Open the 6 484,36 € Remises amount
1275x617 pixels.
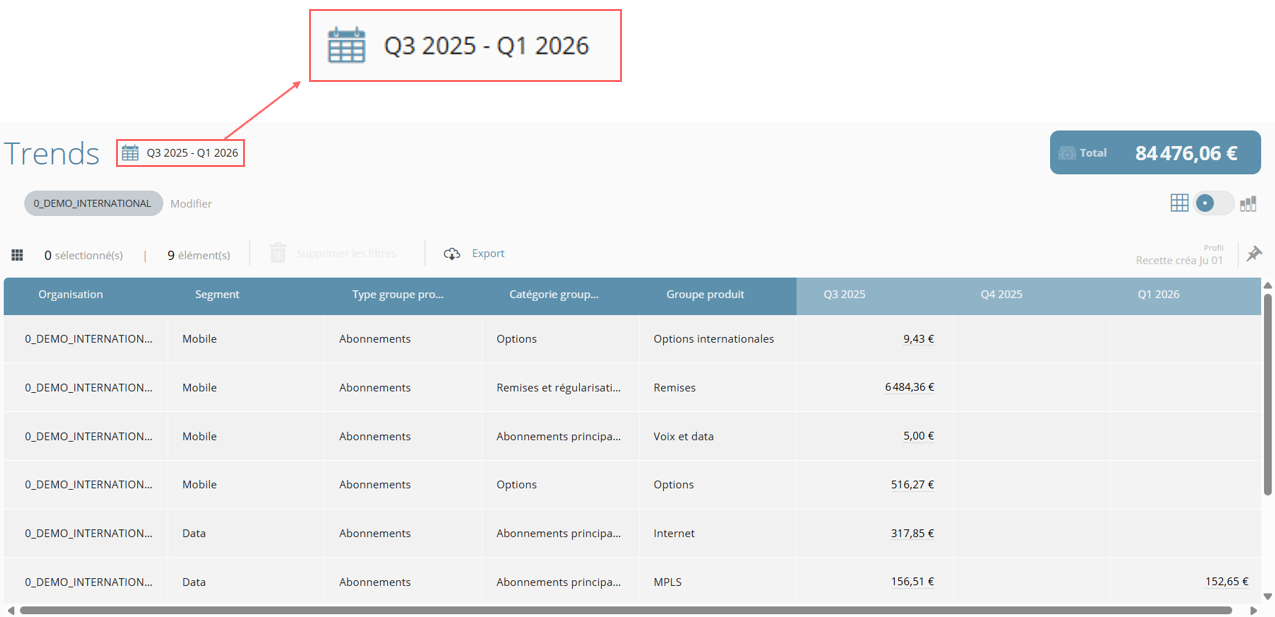click(x=909, y=387)
